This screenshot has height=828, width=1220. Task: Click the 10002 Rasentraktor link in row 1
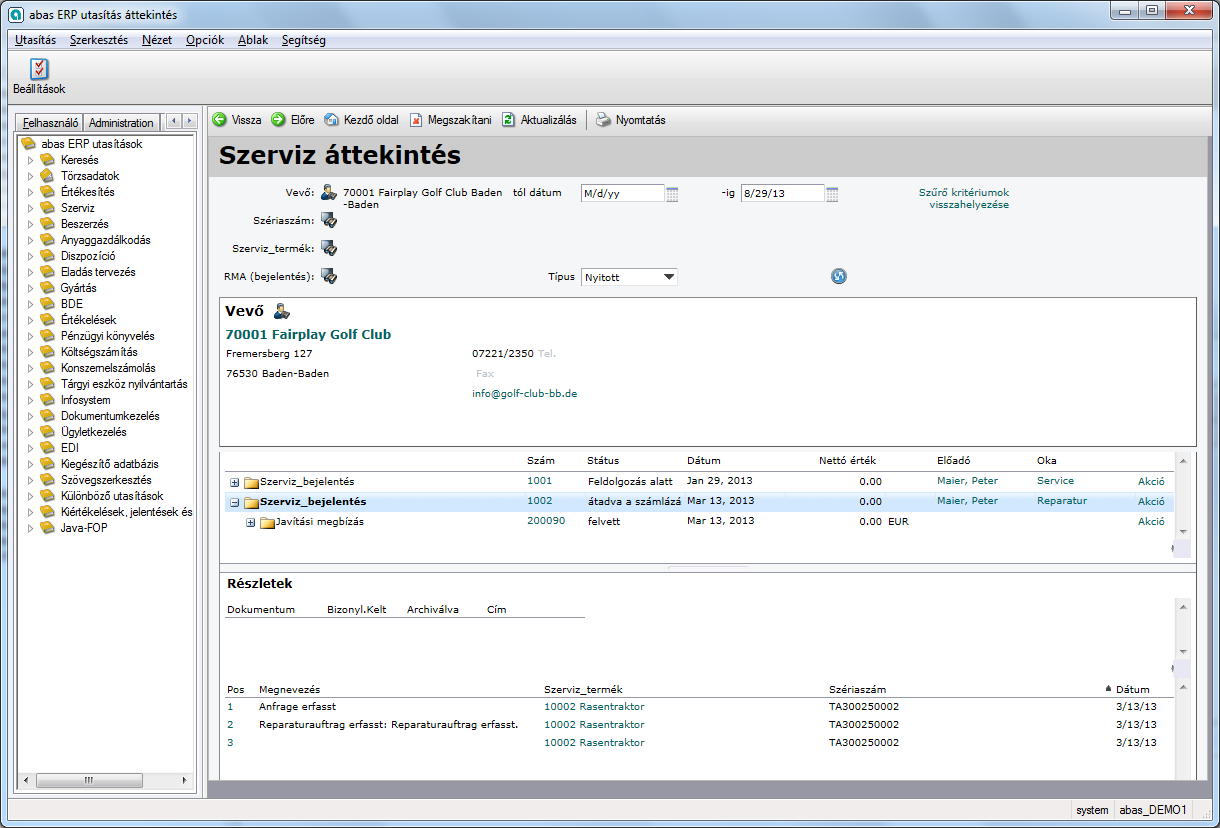pyautogui.click(x=594, y=706)
